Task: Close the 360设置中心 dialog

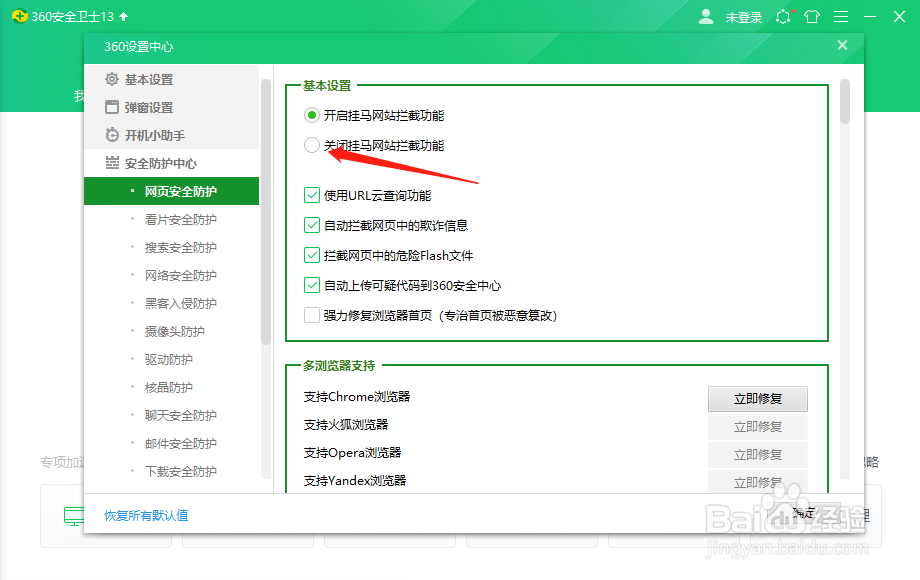Action: point(842,45)
